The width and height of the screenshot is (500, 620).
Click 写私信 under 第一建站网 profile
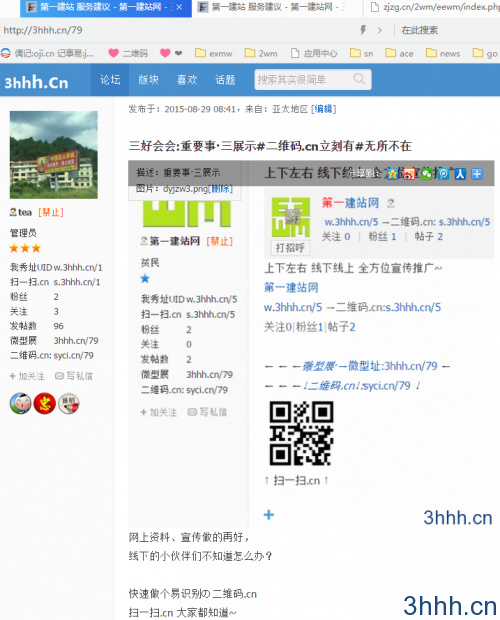(207, 412)
